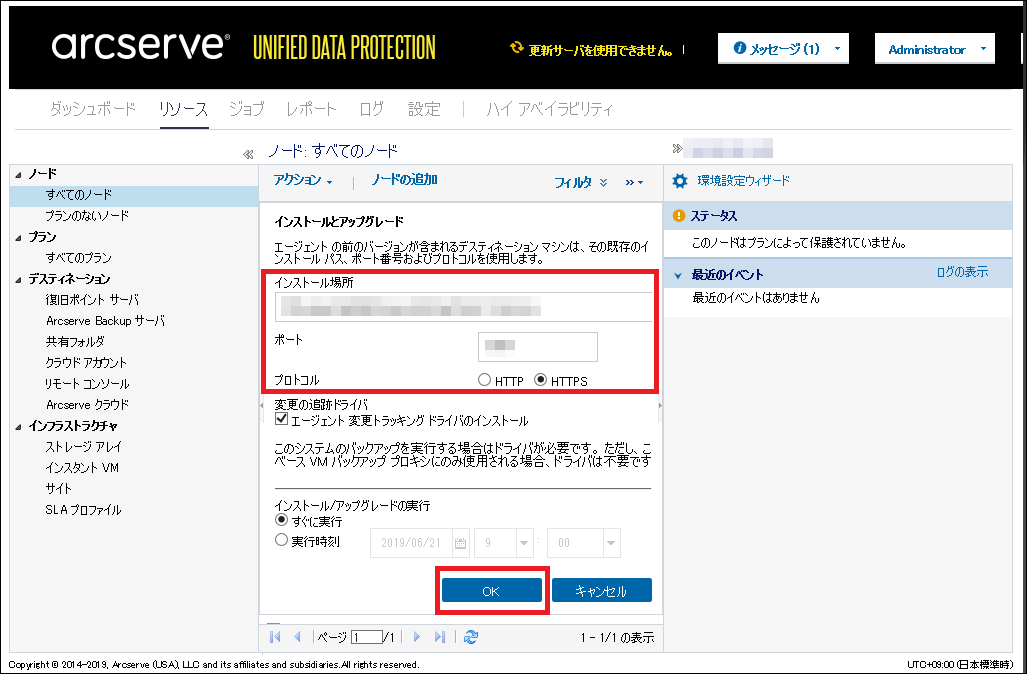Select クラウド アカウント in the tree
1027x674 pixels.
[x=86, y=363]
